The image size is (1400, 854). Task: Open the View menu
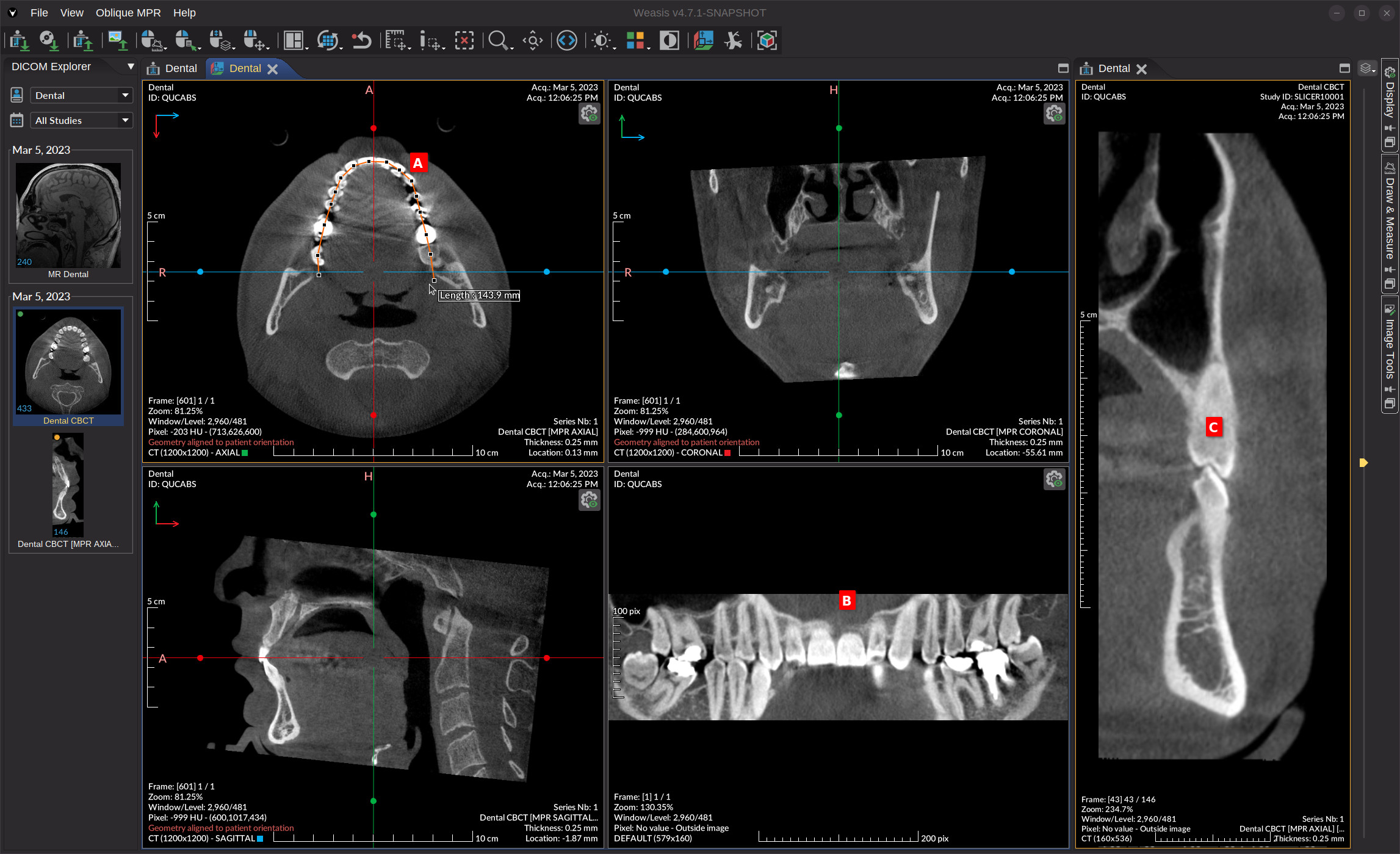click(x=71, y=13)
